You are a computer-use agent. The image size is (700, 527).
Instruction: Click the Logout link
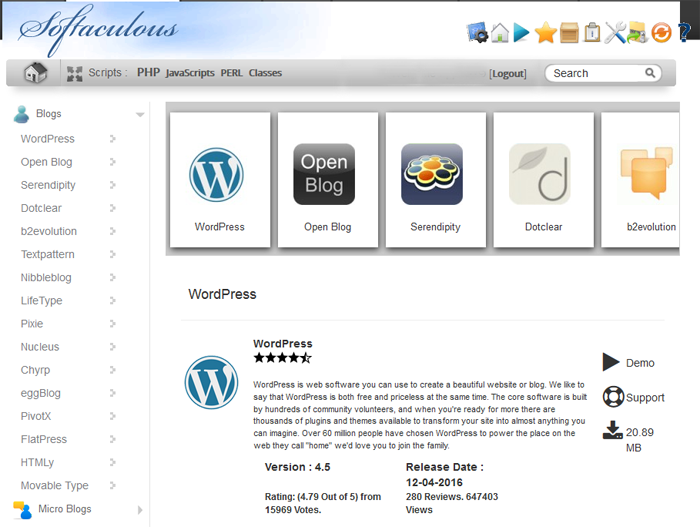click(508, 73)
